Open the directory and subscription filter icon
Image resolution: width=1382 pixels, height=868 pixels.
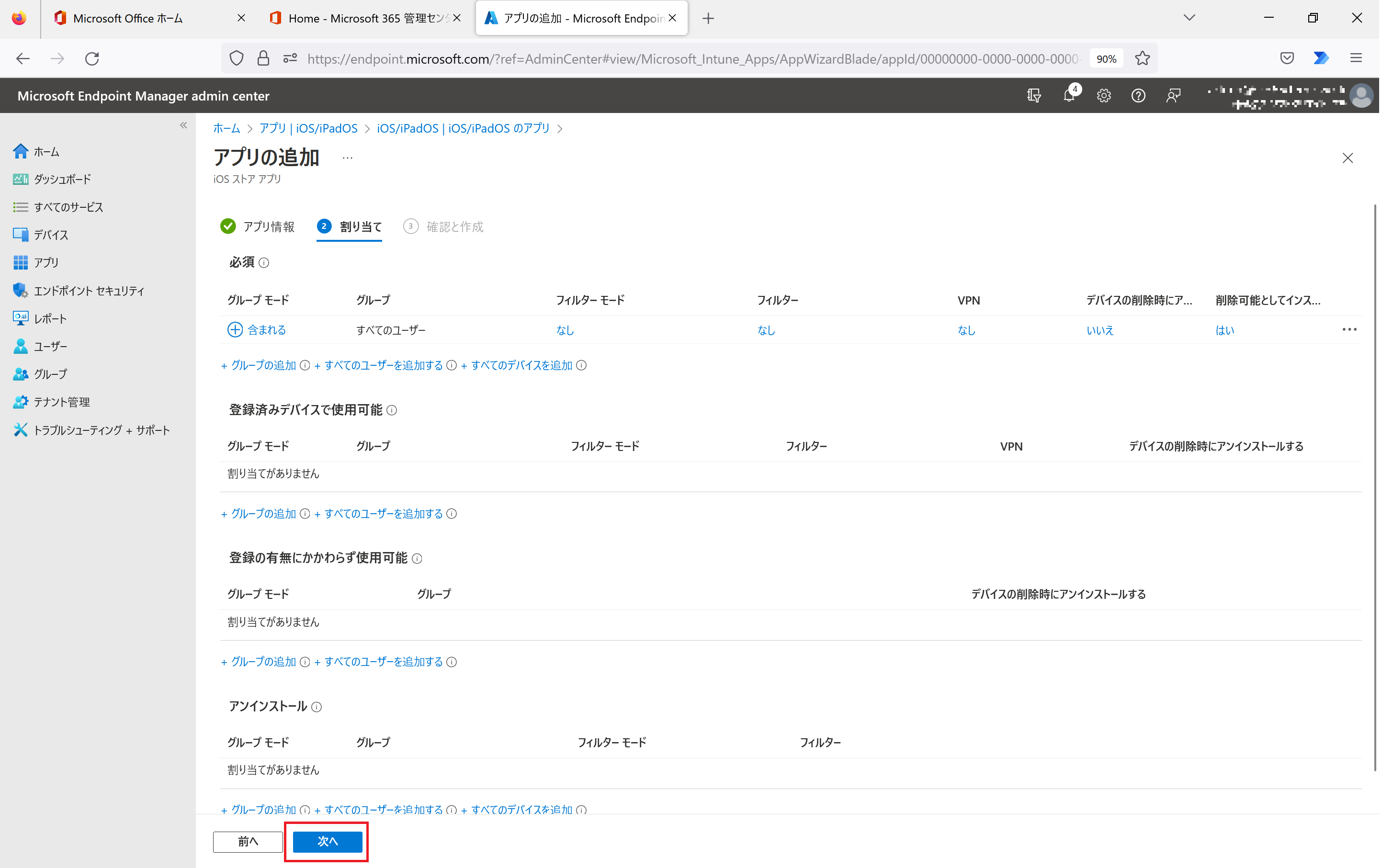1034,95
